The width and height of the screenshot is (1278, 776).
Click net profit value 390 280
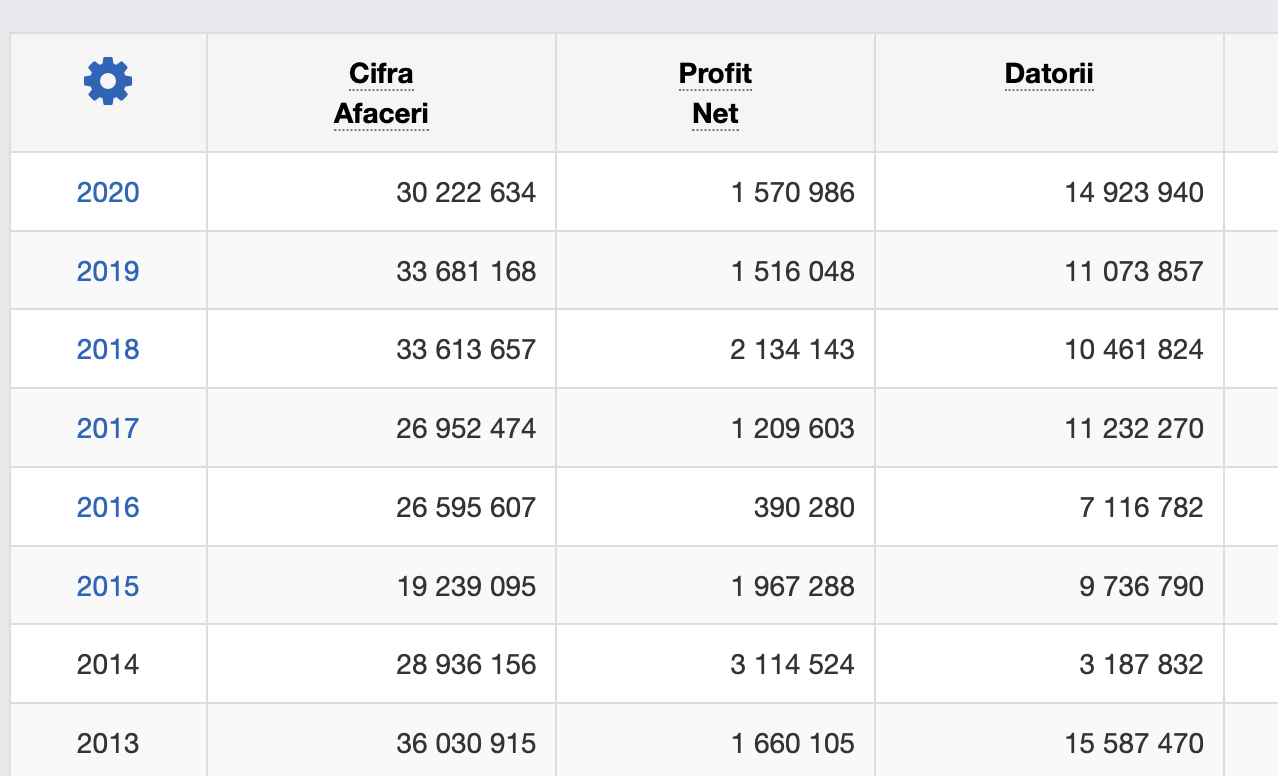[804, 507]
